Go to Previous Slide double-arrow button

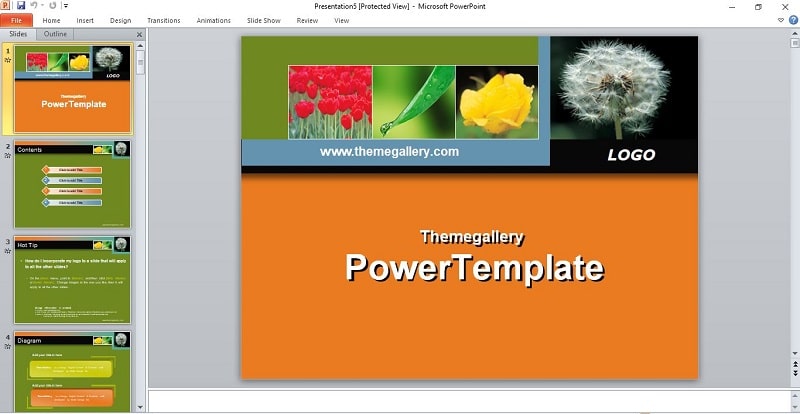795,363
